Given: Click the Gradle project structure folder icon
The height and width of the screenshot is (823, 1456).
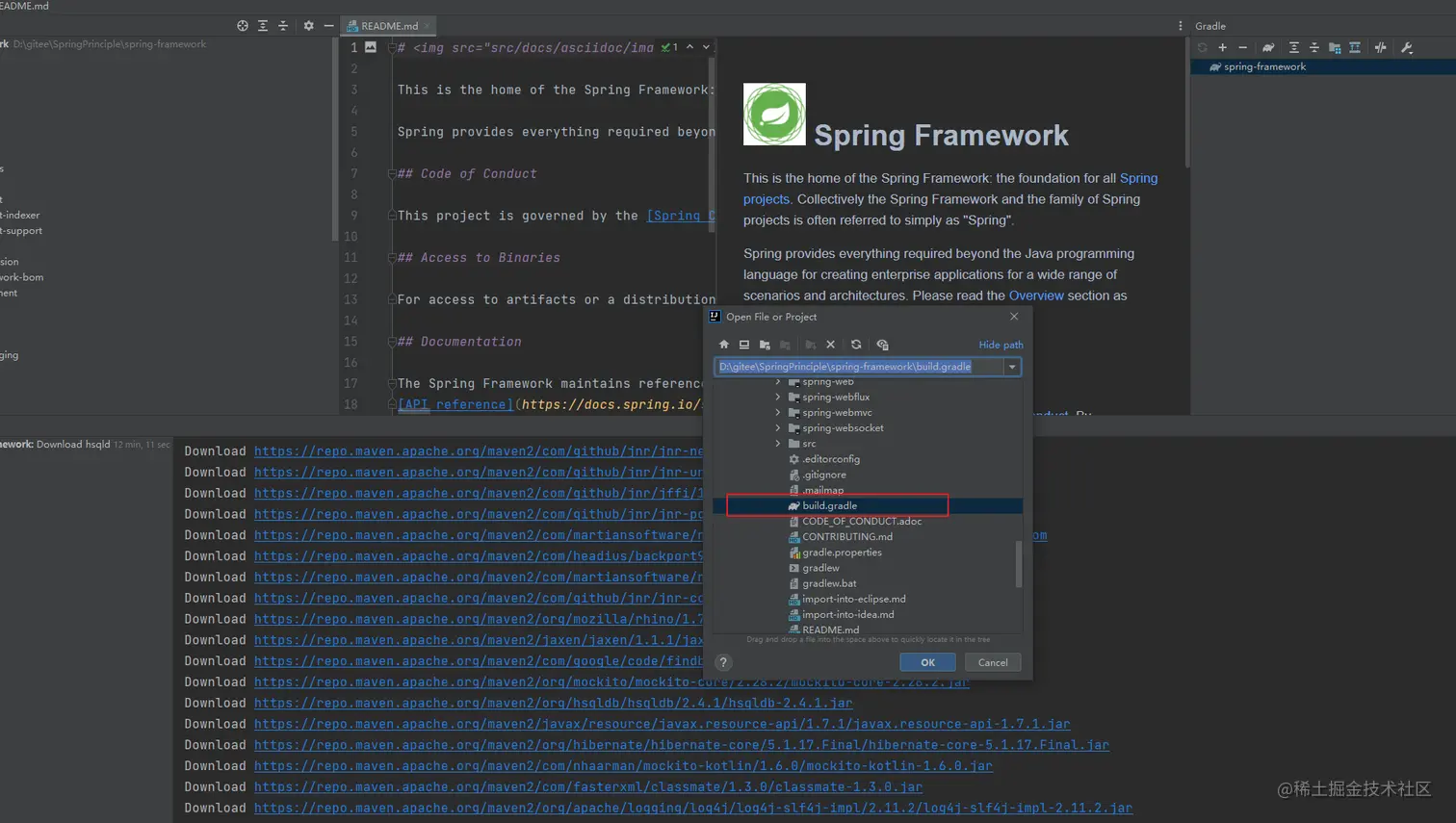Looking at the screenshot, I should click(x=1335, y=47).
